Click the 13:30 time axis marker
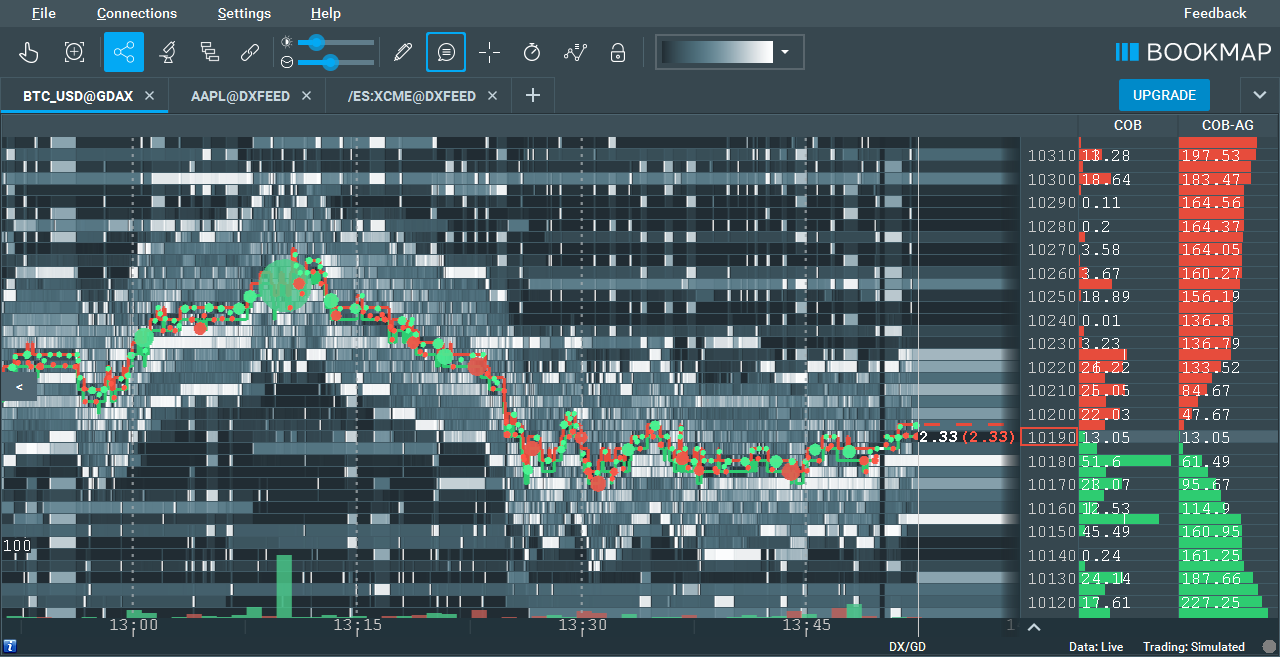The image size is (1280, 657). point(582,625)
